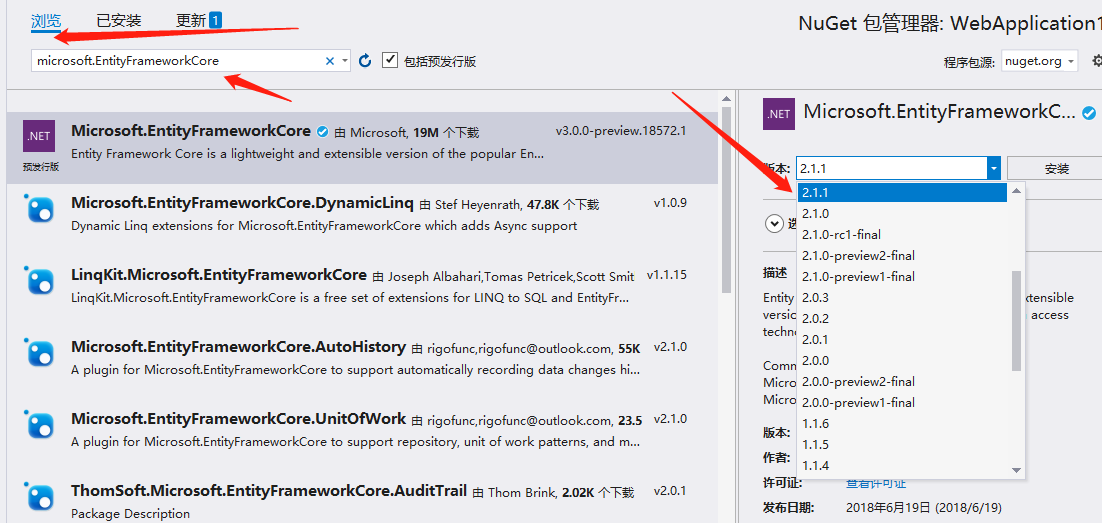Click v1.0.9 version label of DynamicLinq

click(670, 203)
